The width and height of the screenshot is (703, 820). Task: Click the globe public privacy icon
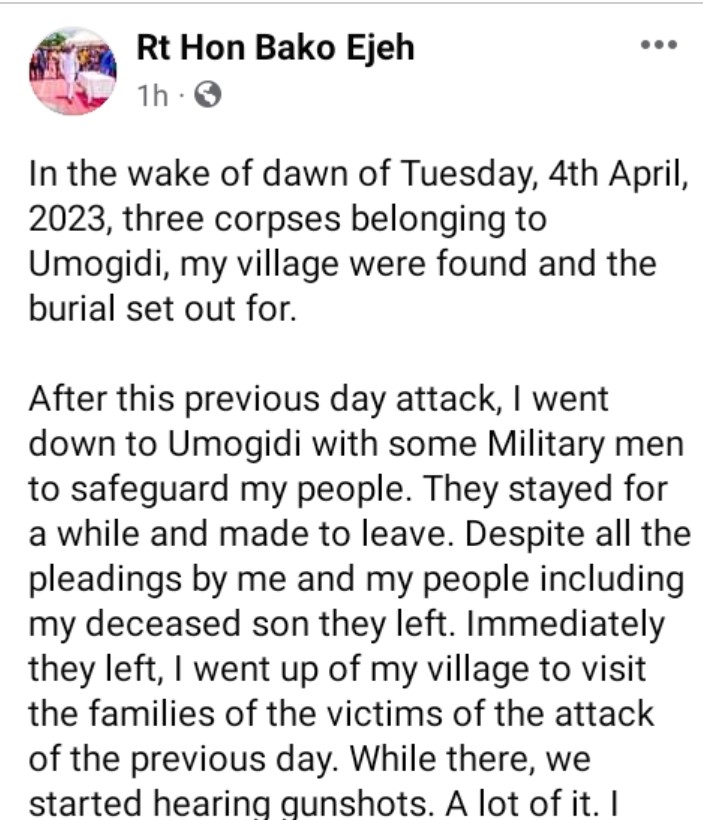(x=208, y=95)
